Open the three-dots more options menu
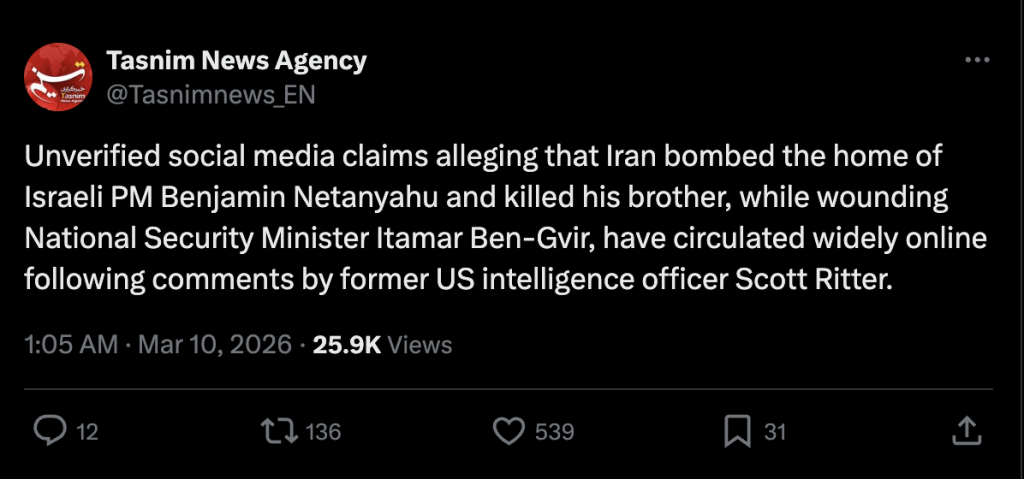The width and height of the screenshot is (1024, 479). [x=976, y=61]
